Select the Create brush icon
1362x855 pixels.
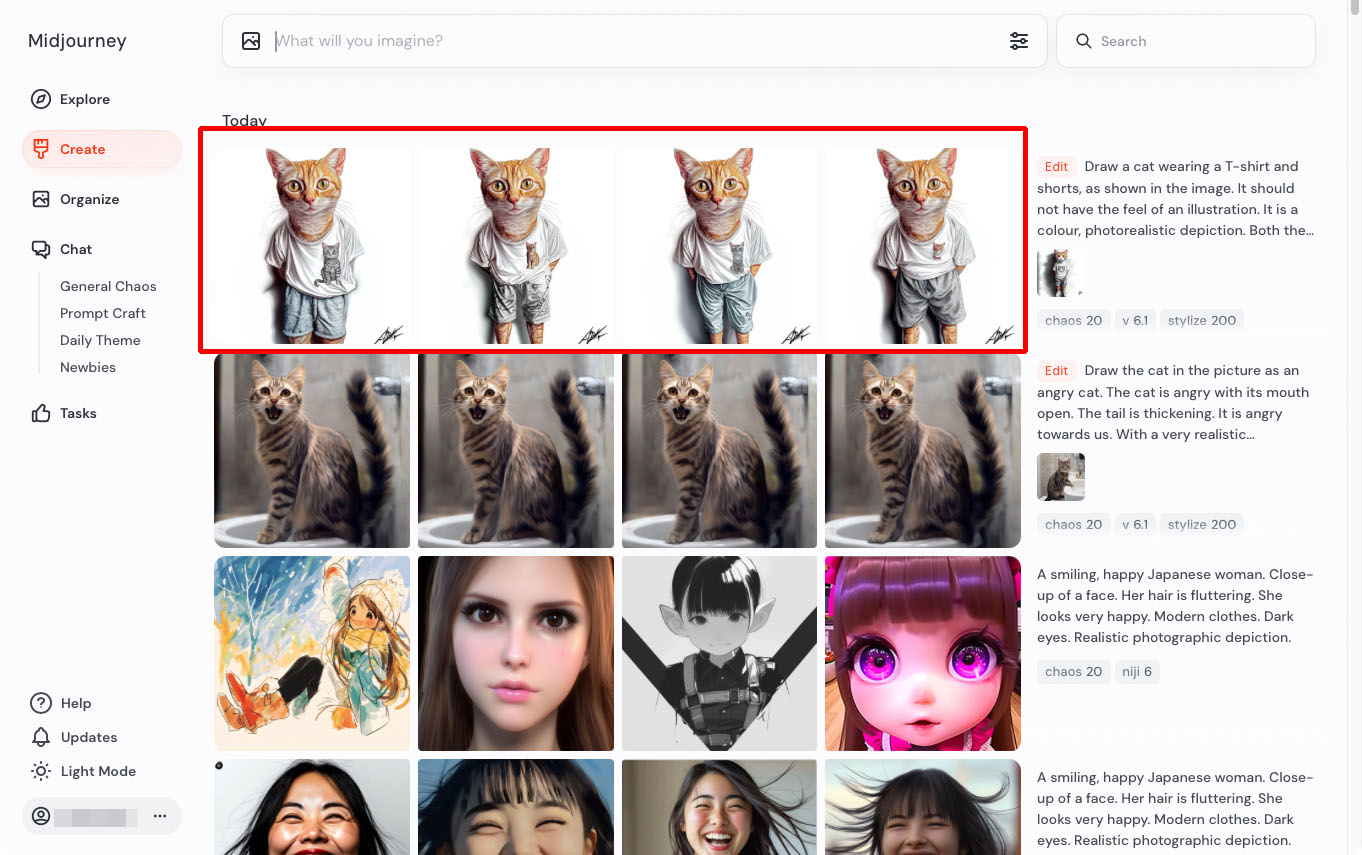point(41,149)
